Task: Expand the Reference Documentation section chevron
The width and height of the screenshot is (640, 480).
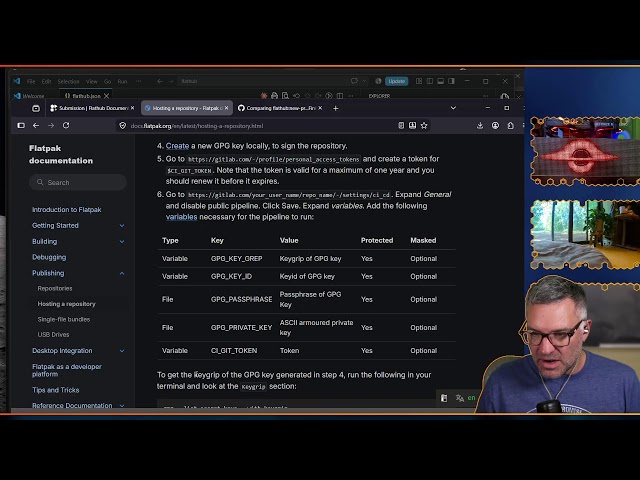Action: click(x=122, y=405)
